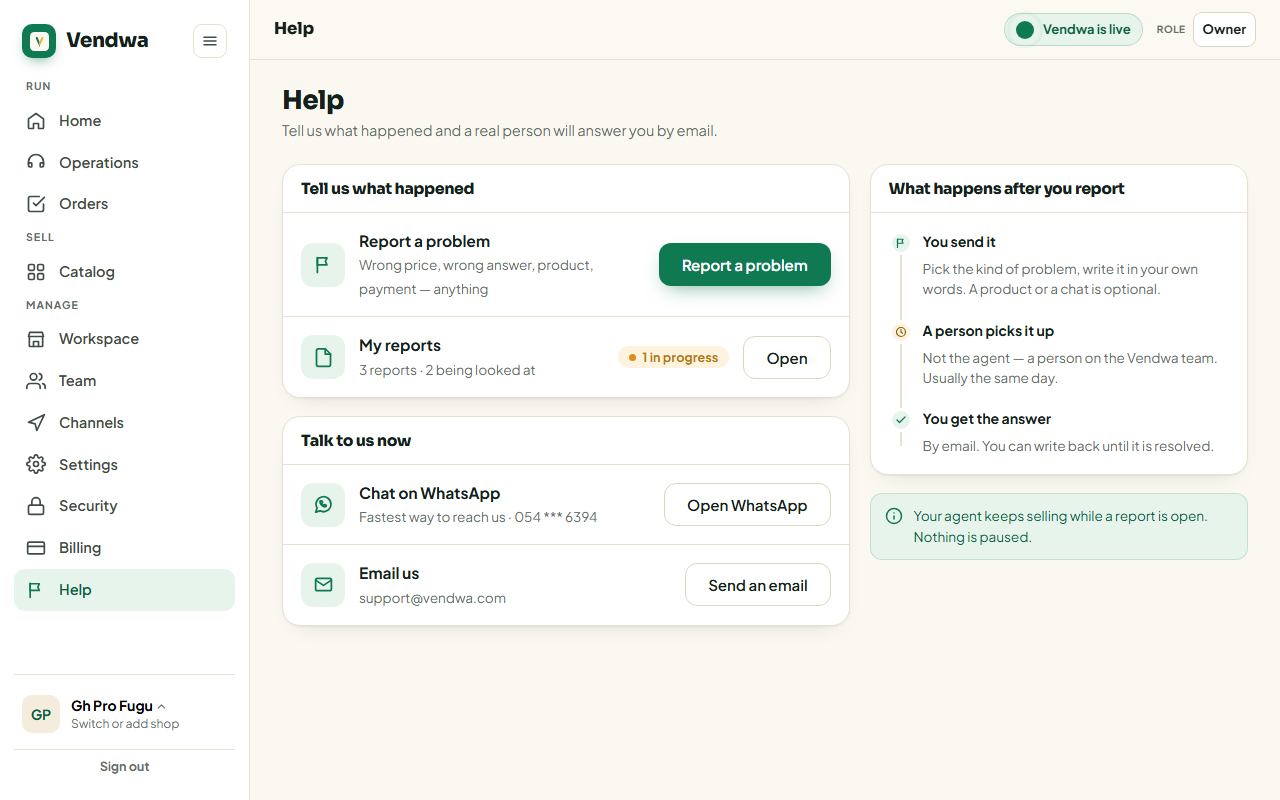Image resolution: width=1280 pixels, height=800 pixels.
Task: Click the green Report a problem button
Action: pyautogui.click(x=745, y=265)
